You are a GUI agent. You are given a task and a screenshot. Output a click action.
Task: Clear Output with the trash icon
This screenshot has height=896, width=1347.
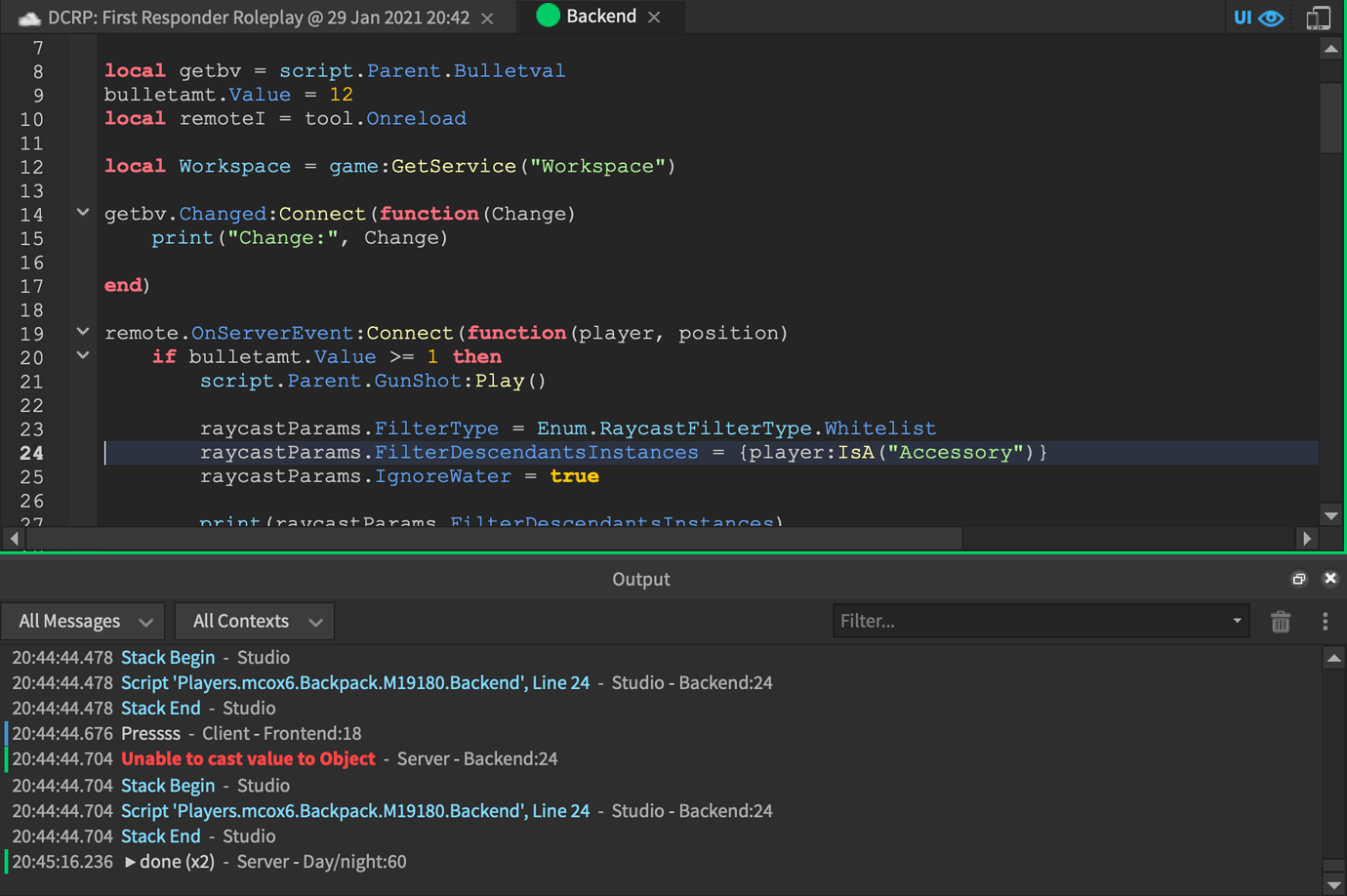tap(1281, 621)
